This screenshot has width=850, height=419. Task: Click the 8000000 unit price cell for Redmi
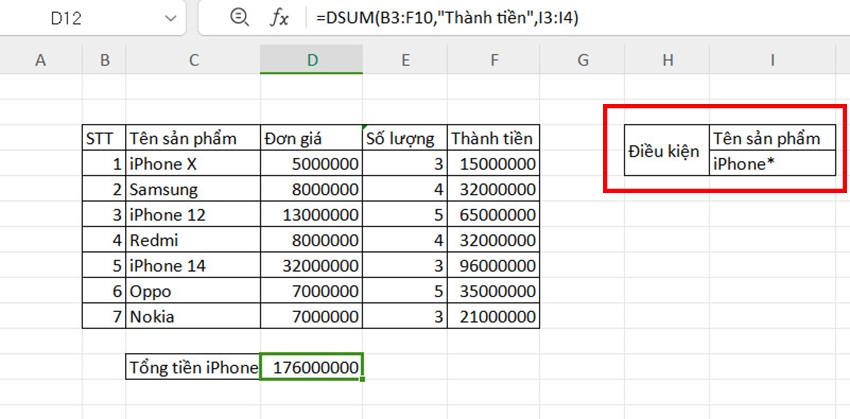pyautogui.click(x=312, y=240)
